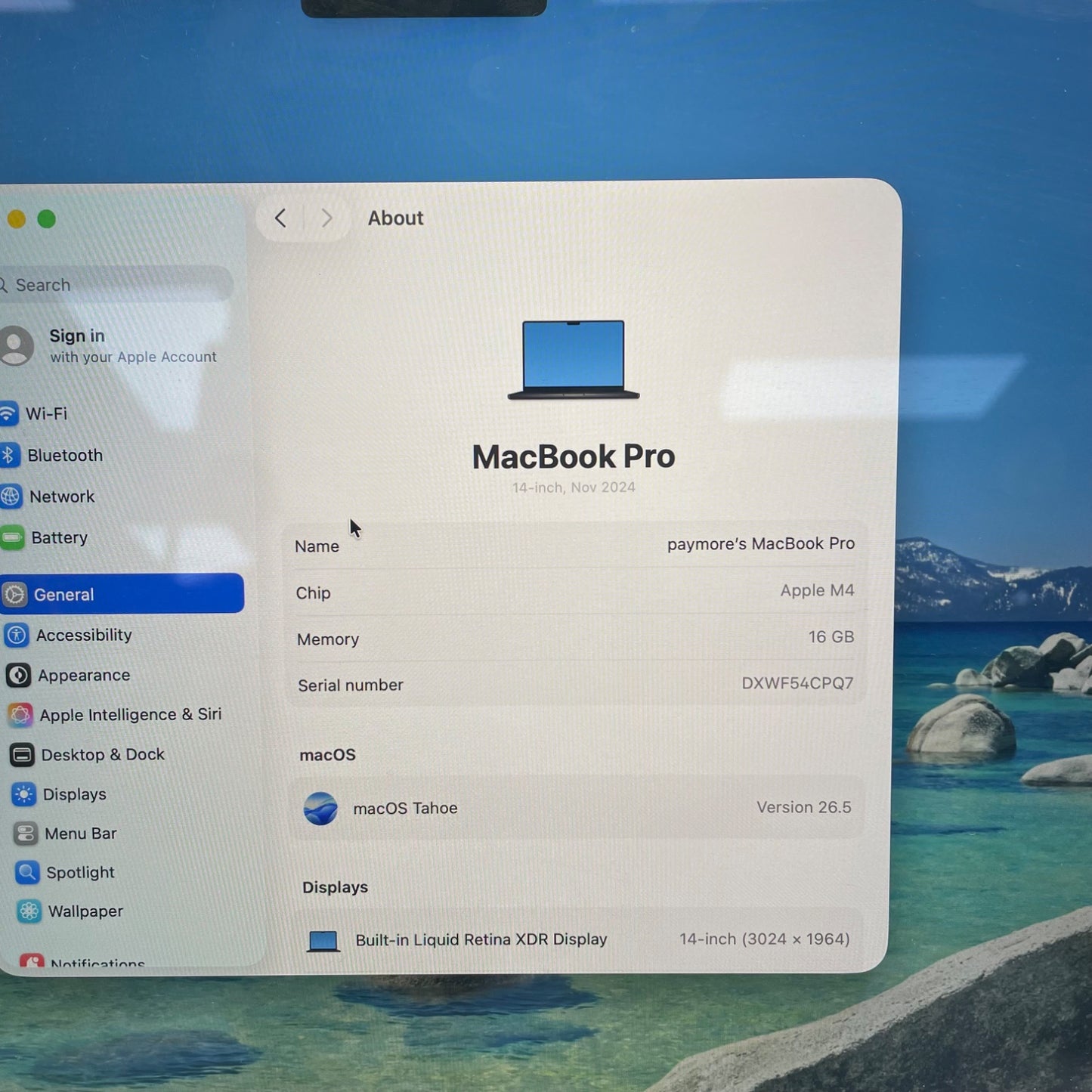Screen dimensions: 1092x1092
Task: Click the Appearance icon in sidebar
Action: pos(18,675)
